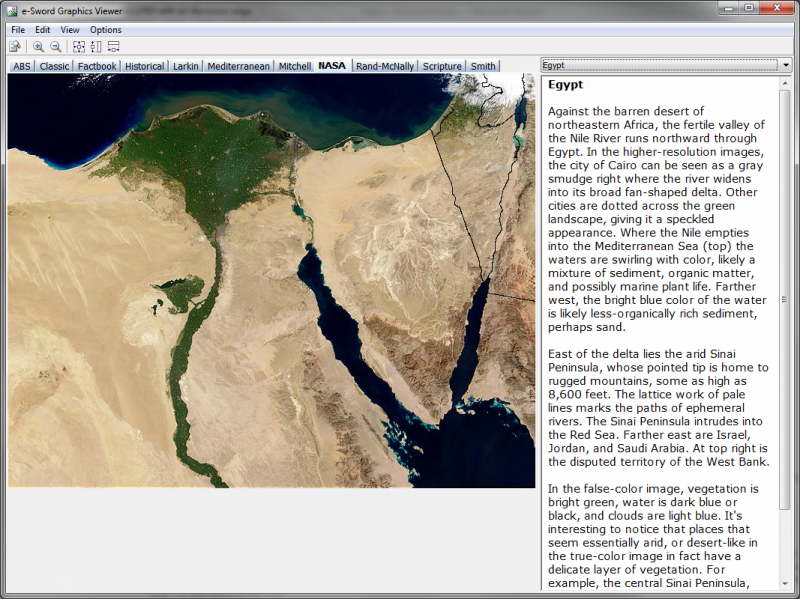This screenshot has width=800, height=599.
Task: Switch to the Smith tab
Action: 483,66
